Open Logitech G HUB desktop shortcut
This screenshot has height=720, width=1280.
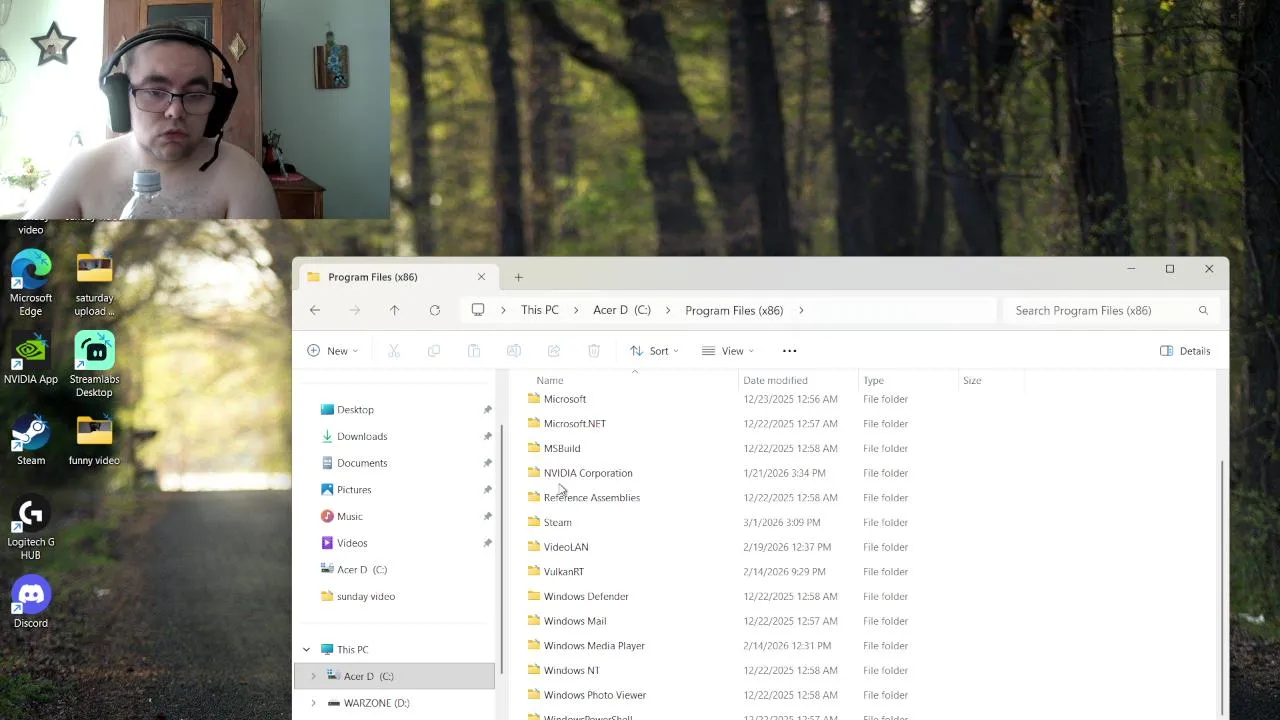31,528
